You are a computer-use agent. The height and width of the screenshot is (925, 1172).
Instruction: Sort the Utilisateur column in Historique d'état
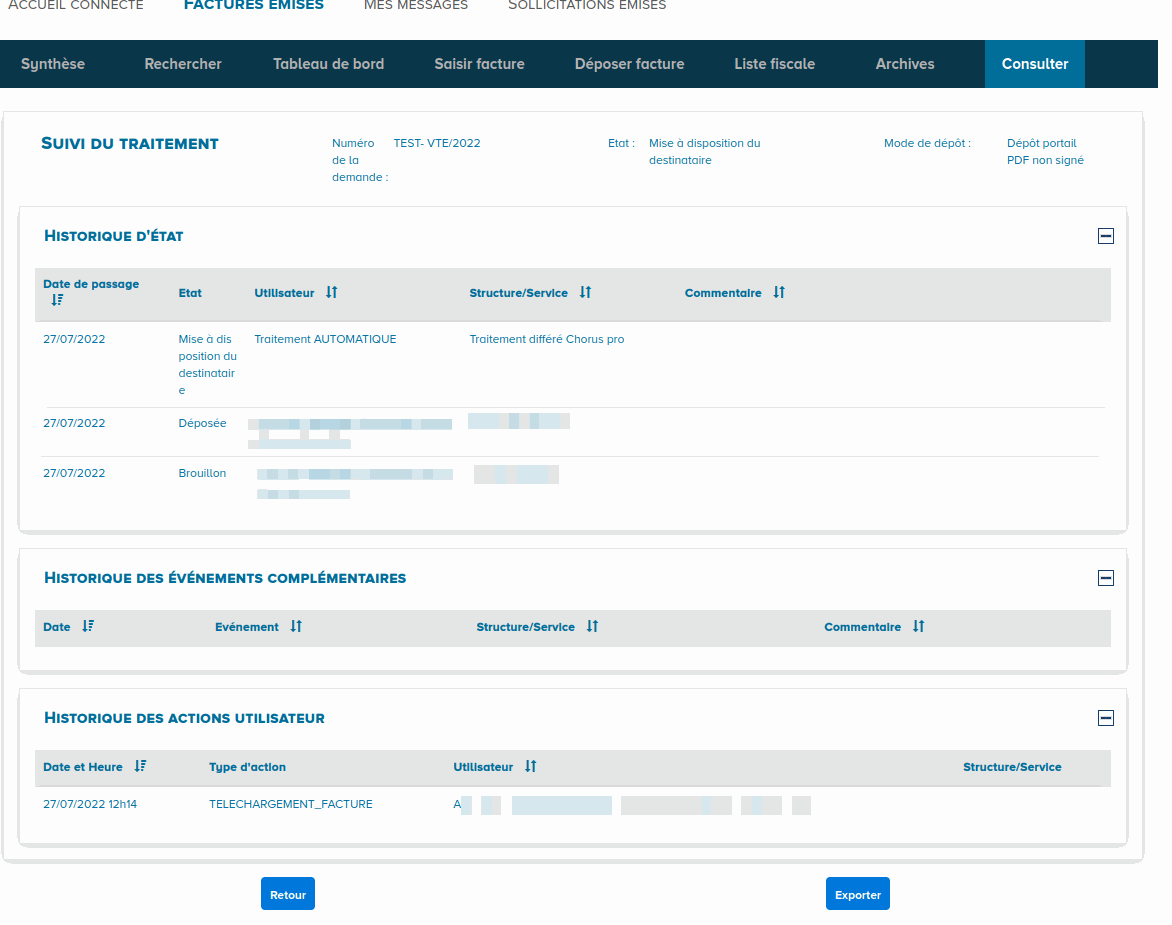pos(331,293)
